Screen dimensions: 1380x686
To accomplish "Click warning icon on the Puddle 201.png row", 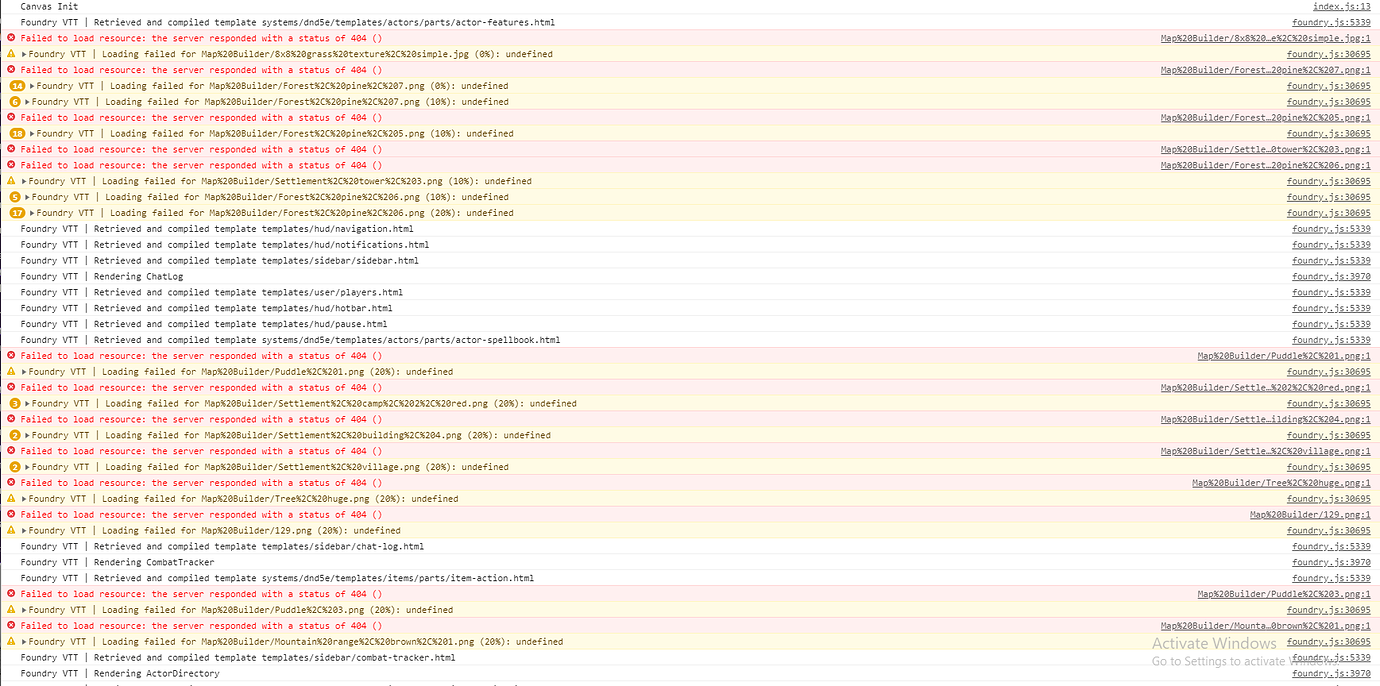I will pos(11,372).
